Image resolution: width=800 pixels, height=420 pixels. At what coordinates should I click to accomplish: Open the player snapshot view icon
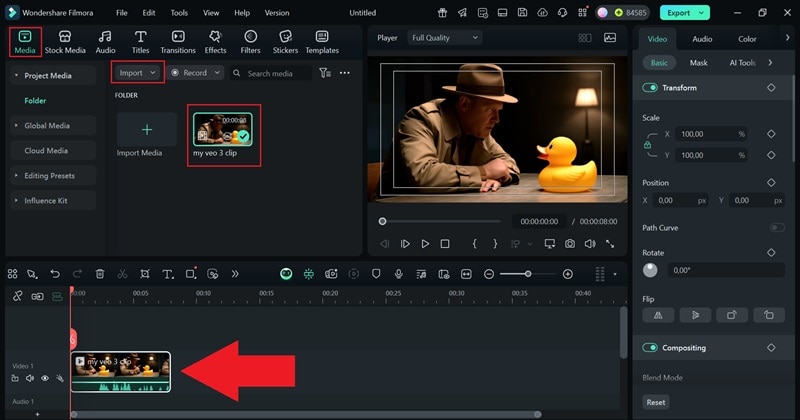click(610, 38)
